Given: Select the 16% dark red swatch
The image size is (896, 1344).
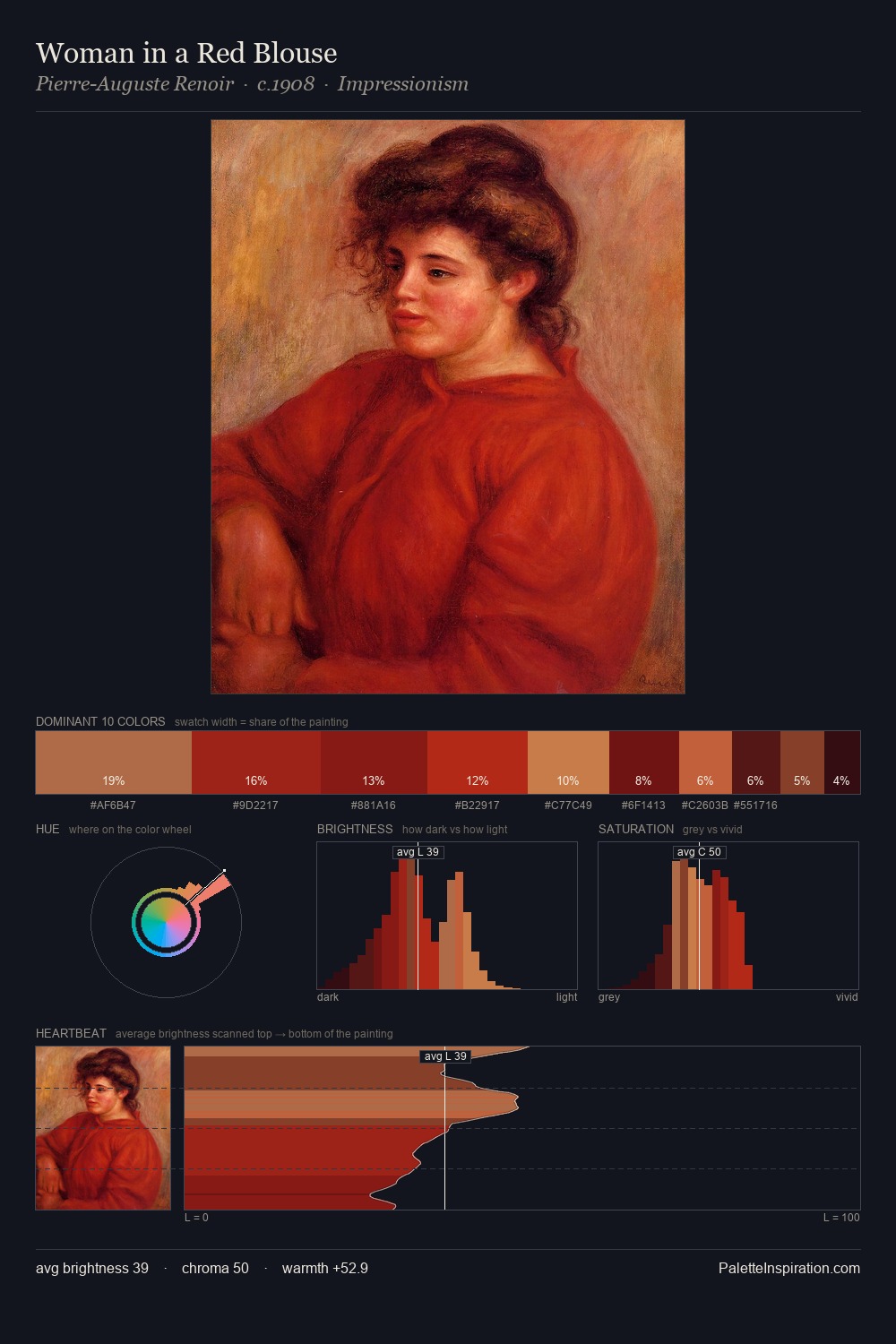Looking at the screenshot, I should coord(256,762).
